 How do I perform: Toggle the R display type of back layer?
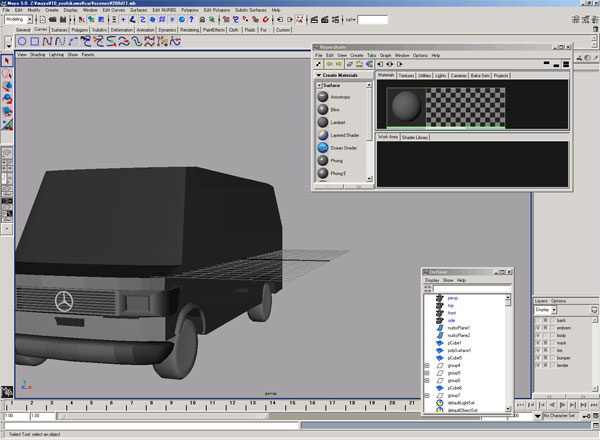pos(545,320)
